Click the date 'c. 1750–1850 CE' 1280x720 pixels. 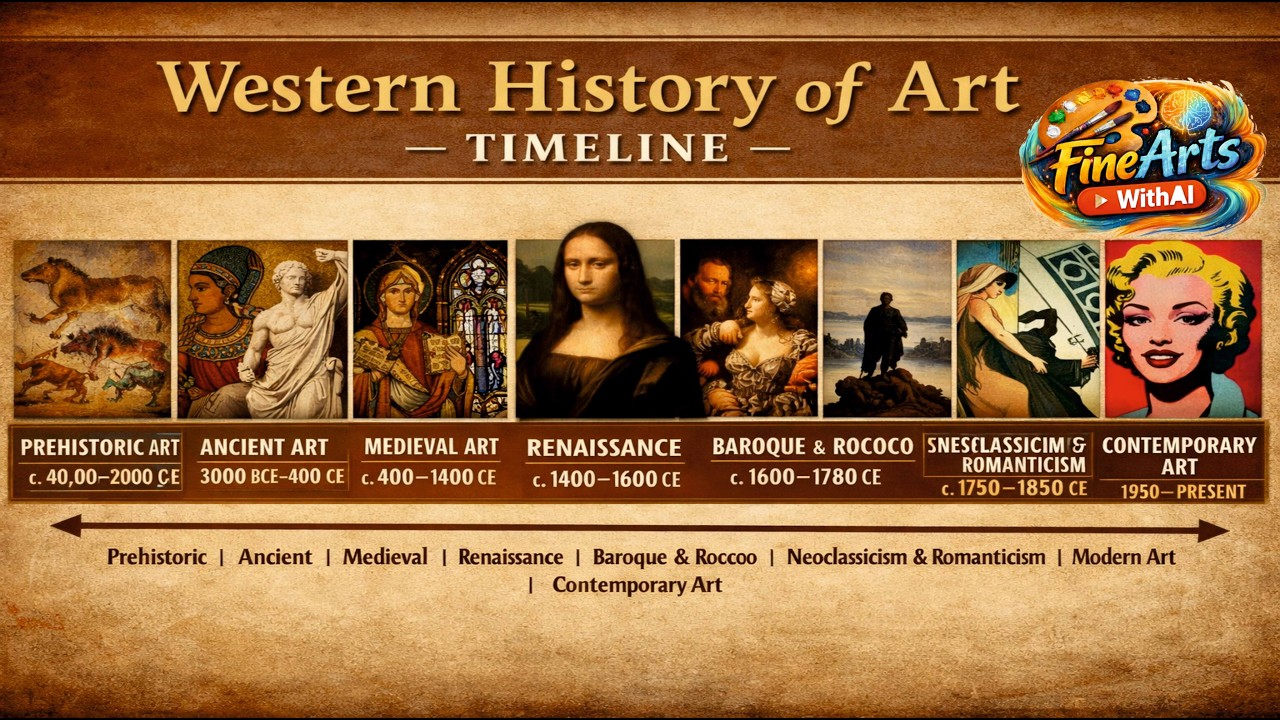(x=1014, y=489)
